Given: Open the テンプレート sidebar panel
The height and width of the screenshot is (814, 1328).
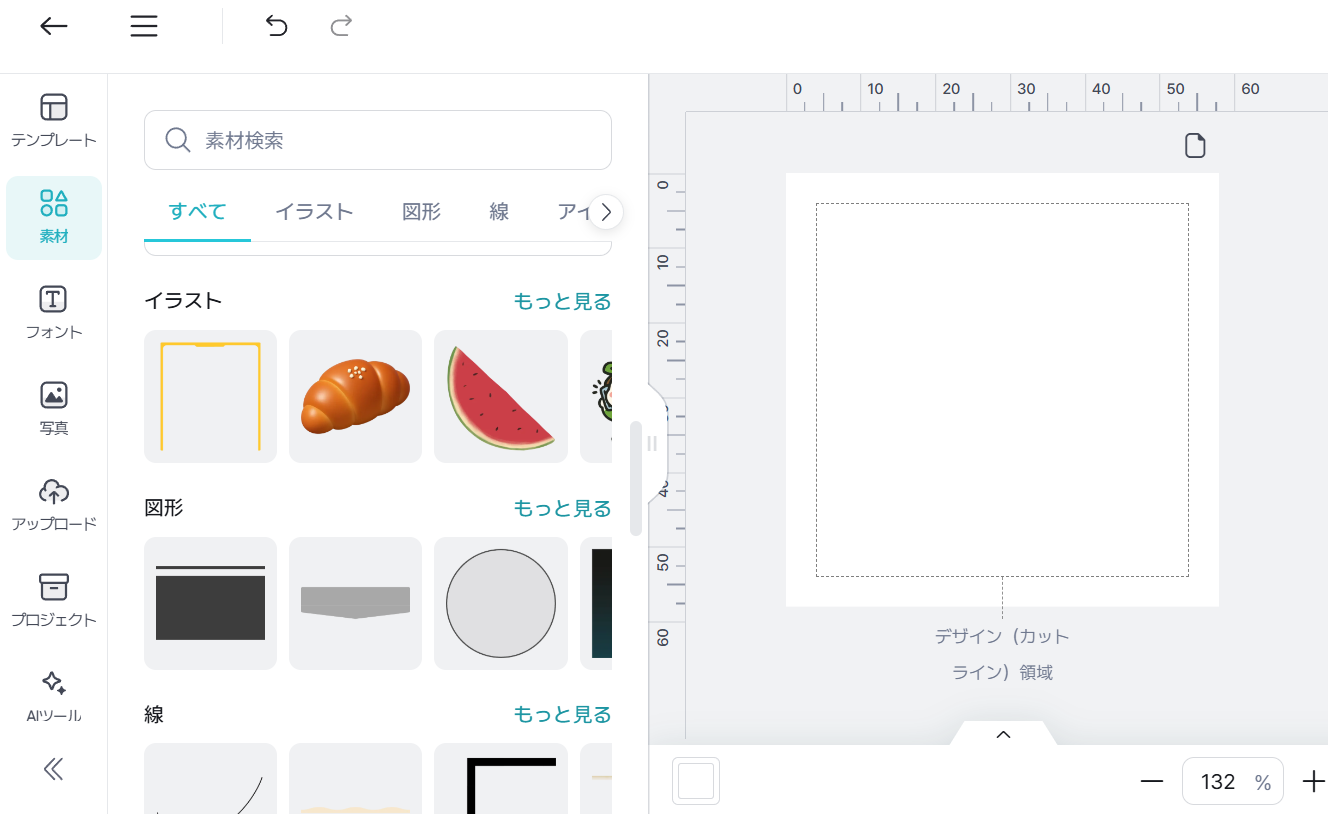Looking at the screenshot, I should click(x=54, y=121).
